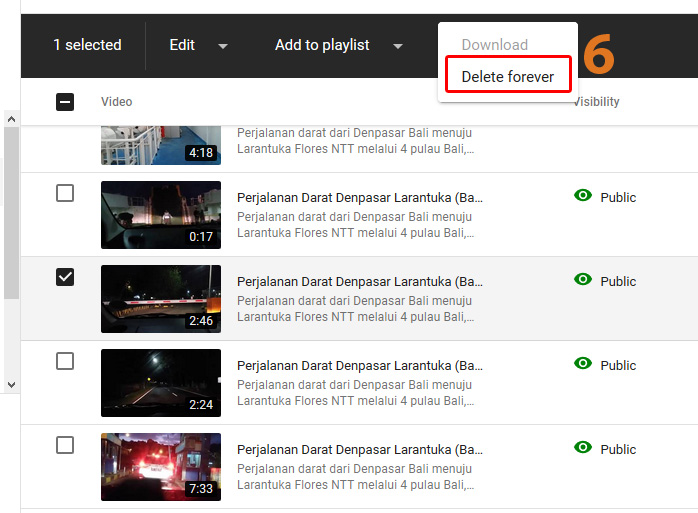
Task: Click the Add to playlist arrow
Action: pos(398,46)
